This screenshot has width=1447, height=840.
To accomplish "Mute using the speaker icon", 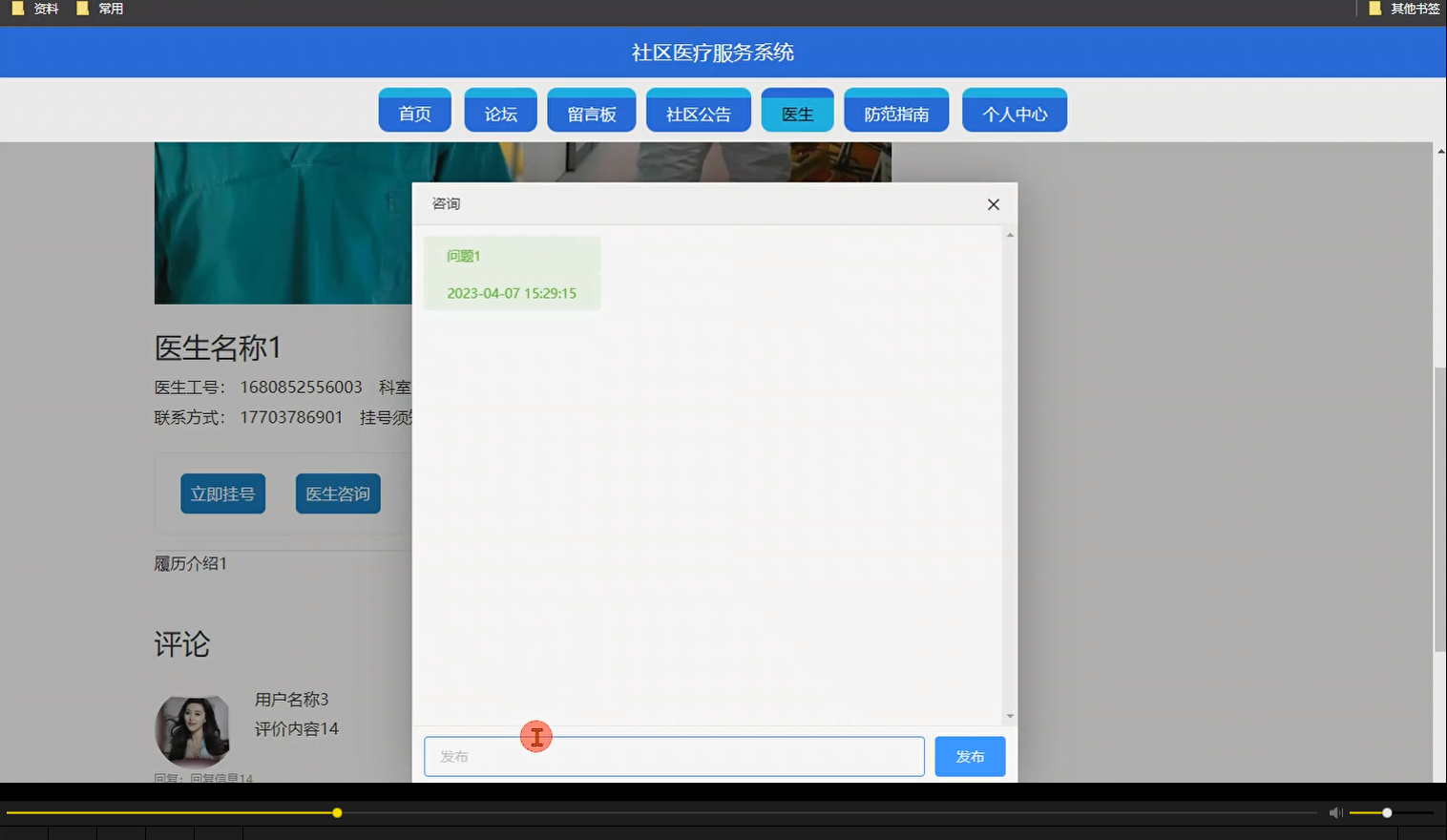I will [x=1335, y=813].
